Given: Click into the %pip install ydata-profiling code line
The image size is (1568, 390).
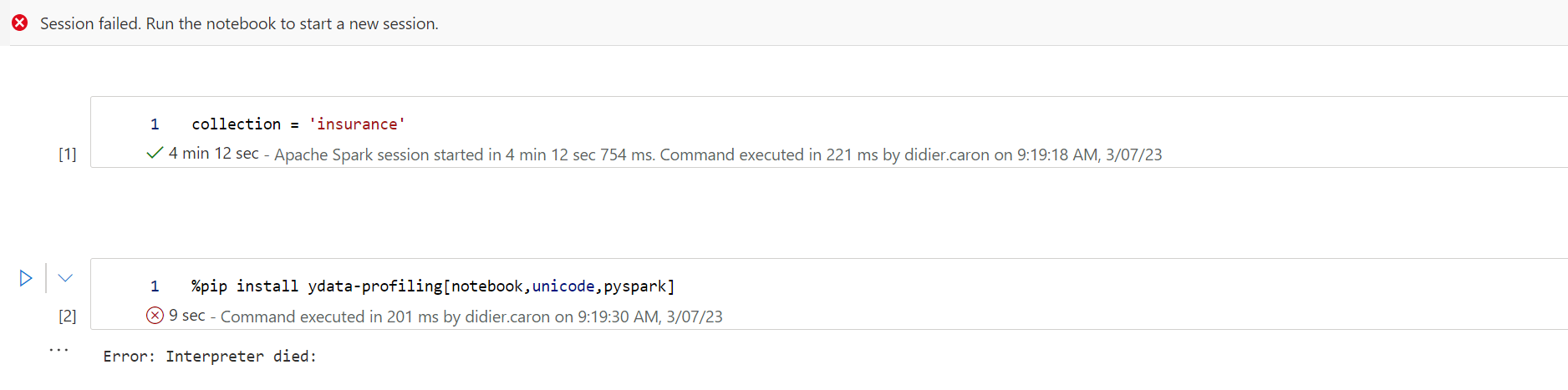Looking at the screenshot, I should (x=433, y=286).
